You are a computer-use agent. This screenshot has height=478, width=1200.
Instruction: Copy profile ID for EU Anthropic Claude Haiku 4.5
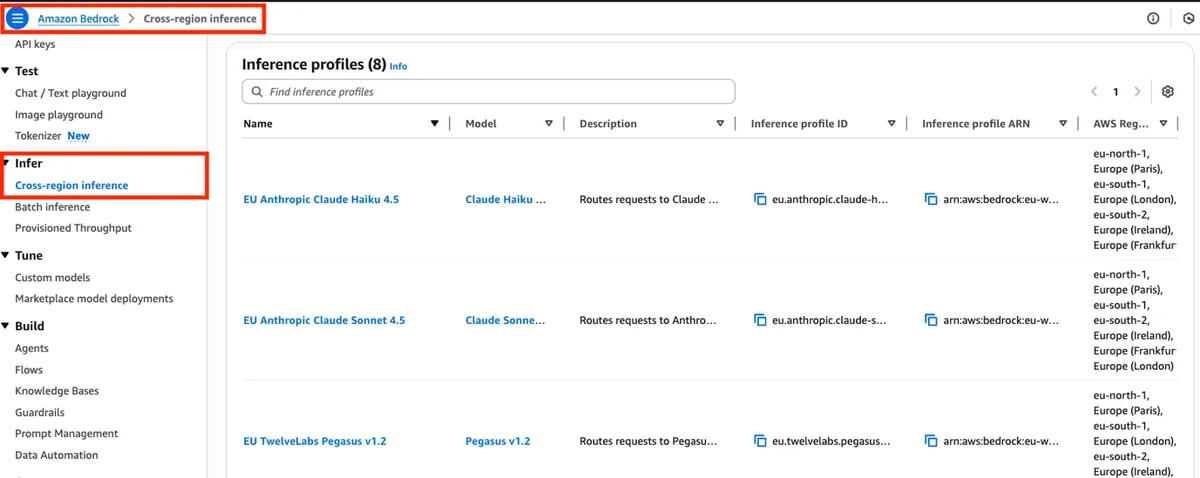(x=760, y=200)
